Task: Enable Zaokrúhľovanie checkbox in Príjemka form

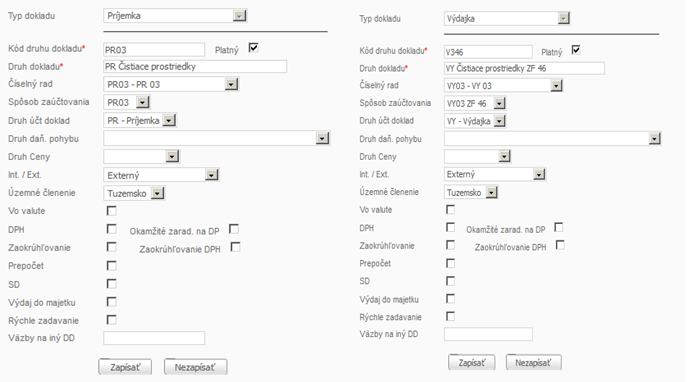Action: tap(112, 247)
